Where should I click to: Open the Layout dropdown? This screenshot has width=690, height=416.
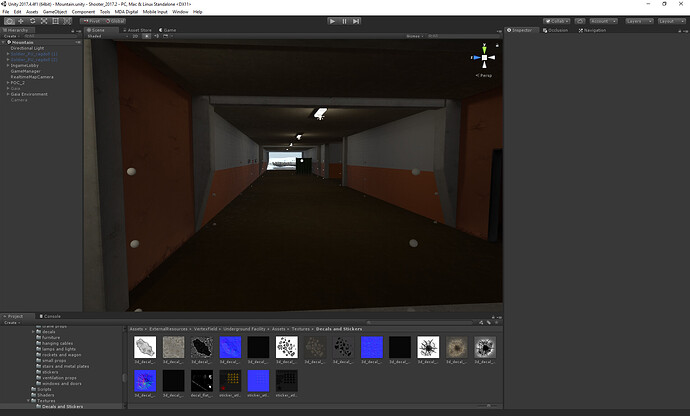(671, 21)
